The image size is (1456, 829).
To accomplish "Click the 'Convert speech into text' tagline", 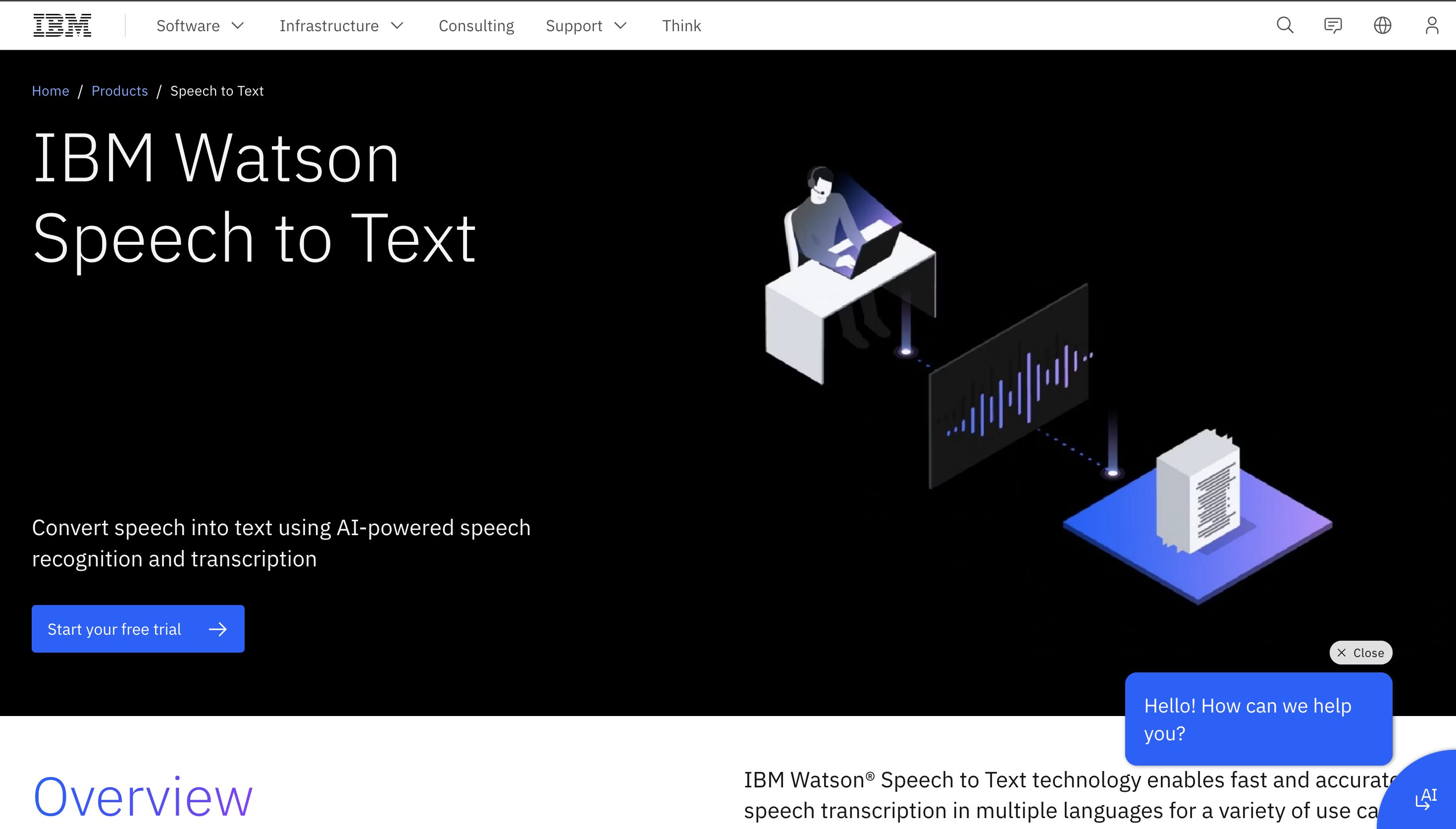I will [x=281, y=543].
